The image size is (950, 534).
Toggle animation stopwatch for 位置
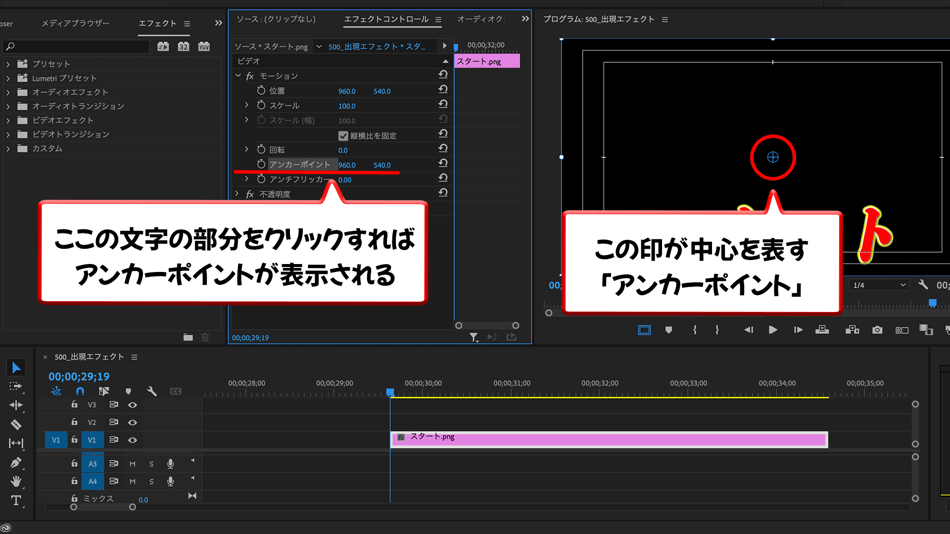coord(261,91)
